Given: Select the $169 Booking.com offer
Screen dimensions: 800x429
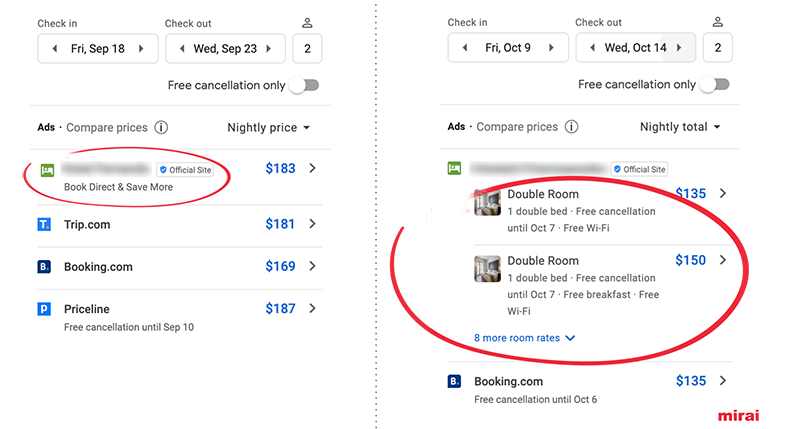Looking at the screenshot, I should point(280,267).
